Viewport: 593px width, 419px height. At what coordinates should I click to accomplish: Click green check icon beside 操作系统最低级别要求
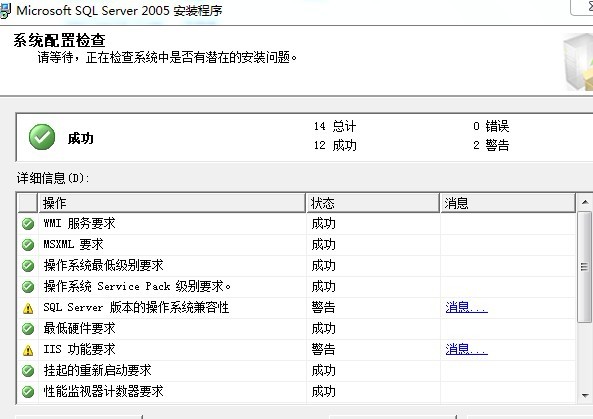[x=28, y=265]
